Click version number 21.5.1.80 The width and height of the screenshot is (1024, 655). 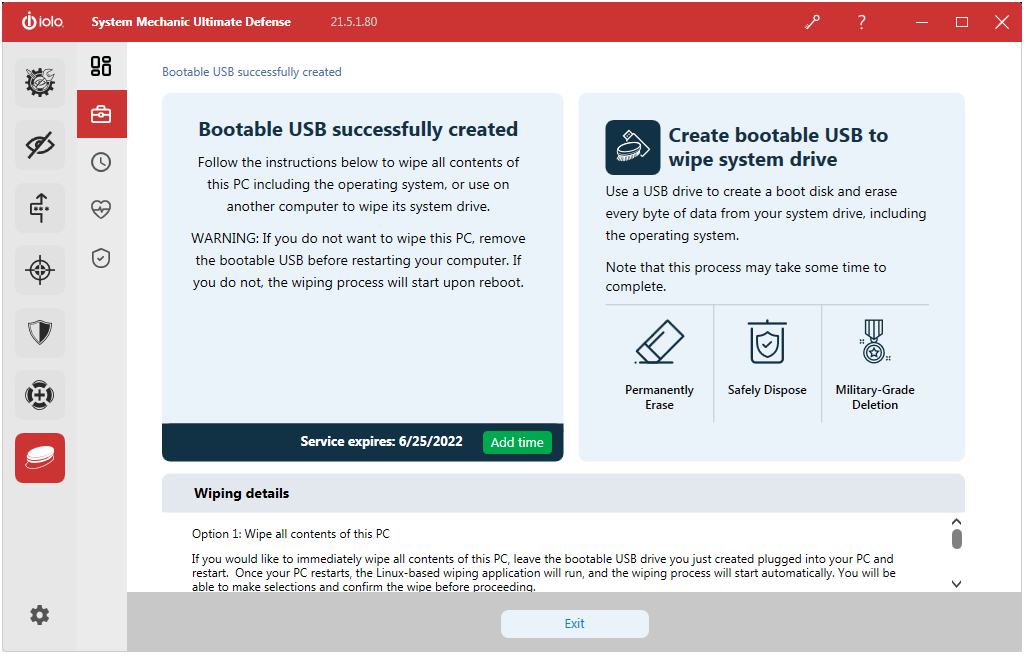click(353, 22)
